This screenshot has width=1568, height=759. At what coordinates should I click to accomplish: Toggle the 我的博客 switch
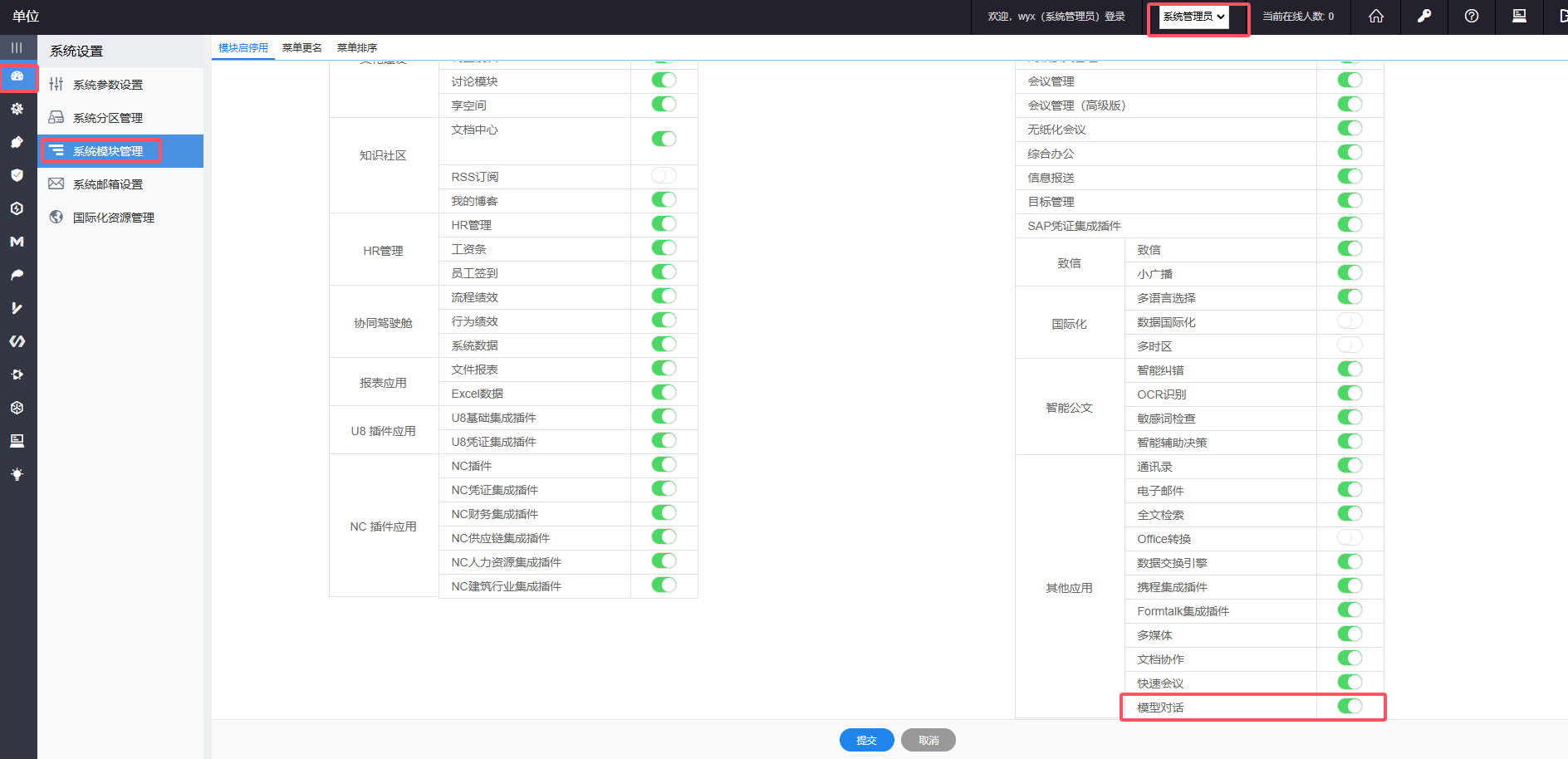pos(664,199)
